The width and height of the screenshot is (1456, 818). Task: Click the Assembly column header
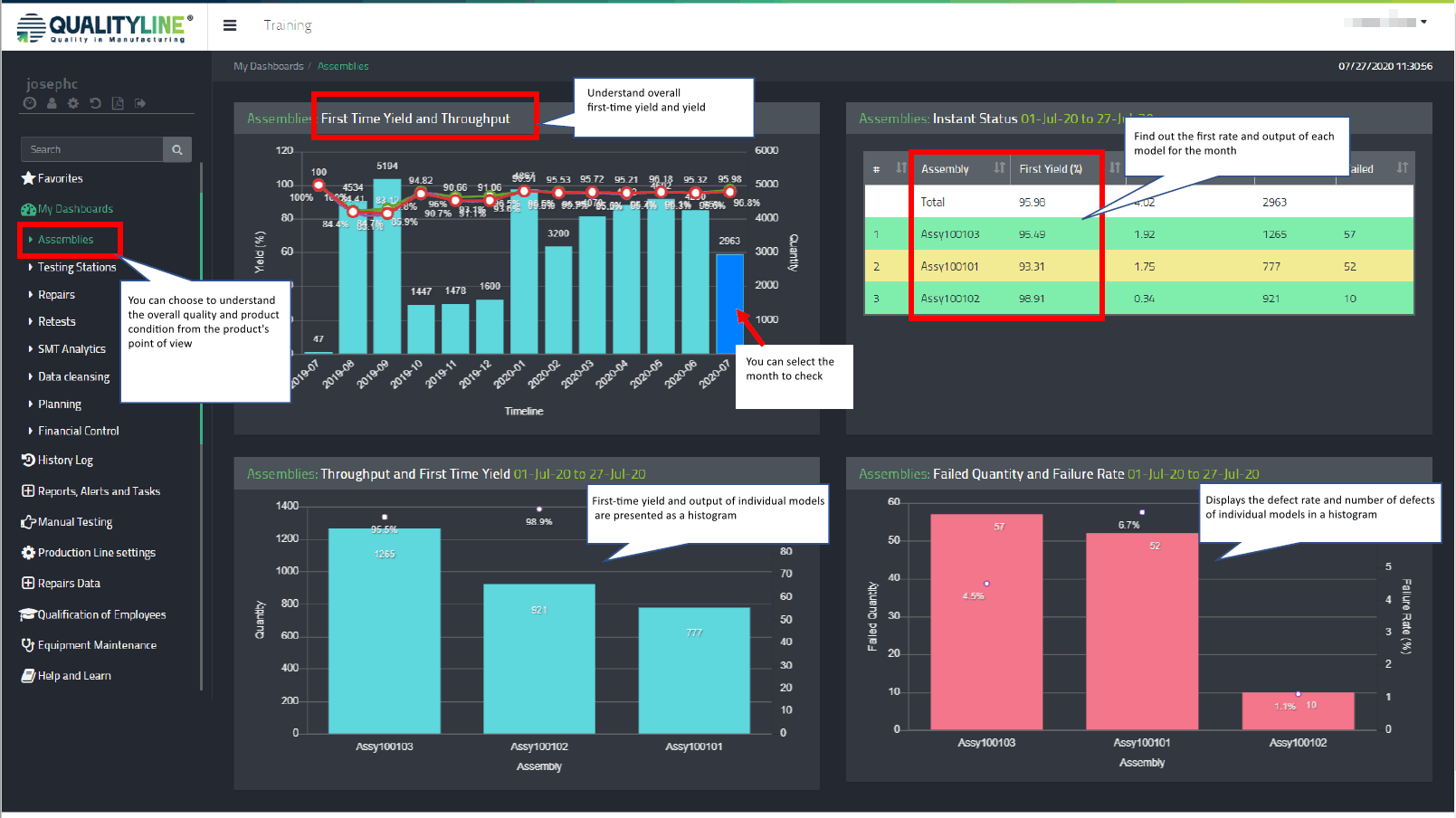tap(962, 168)
